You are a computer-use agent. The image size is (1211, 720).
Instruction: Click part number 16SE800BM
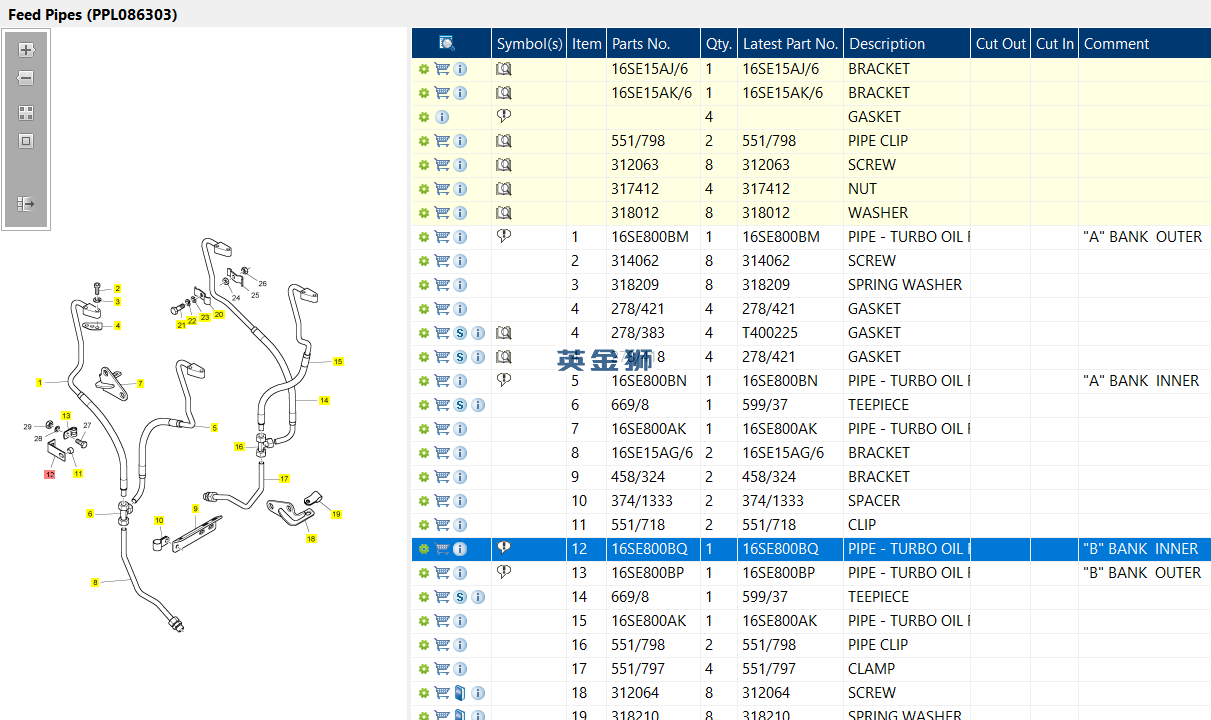pyautogui.click(x=650, y=237)
